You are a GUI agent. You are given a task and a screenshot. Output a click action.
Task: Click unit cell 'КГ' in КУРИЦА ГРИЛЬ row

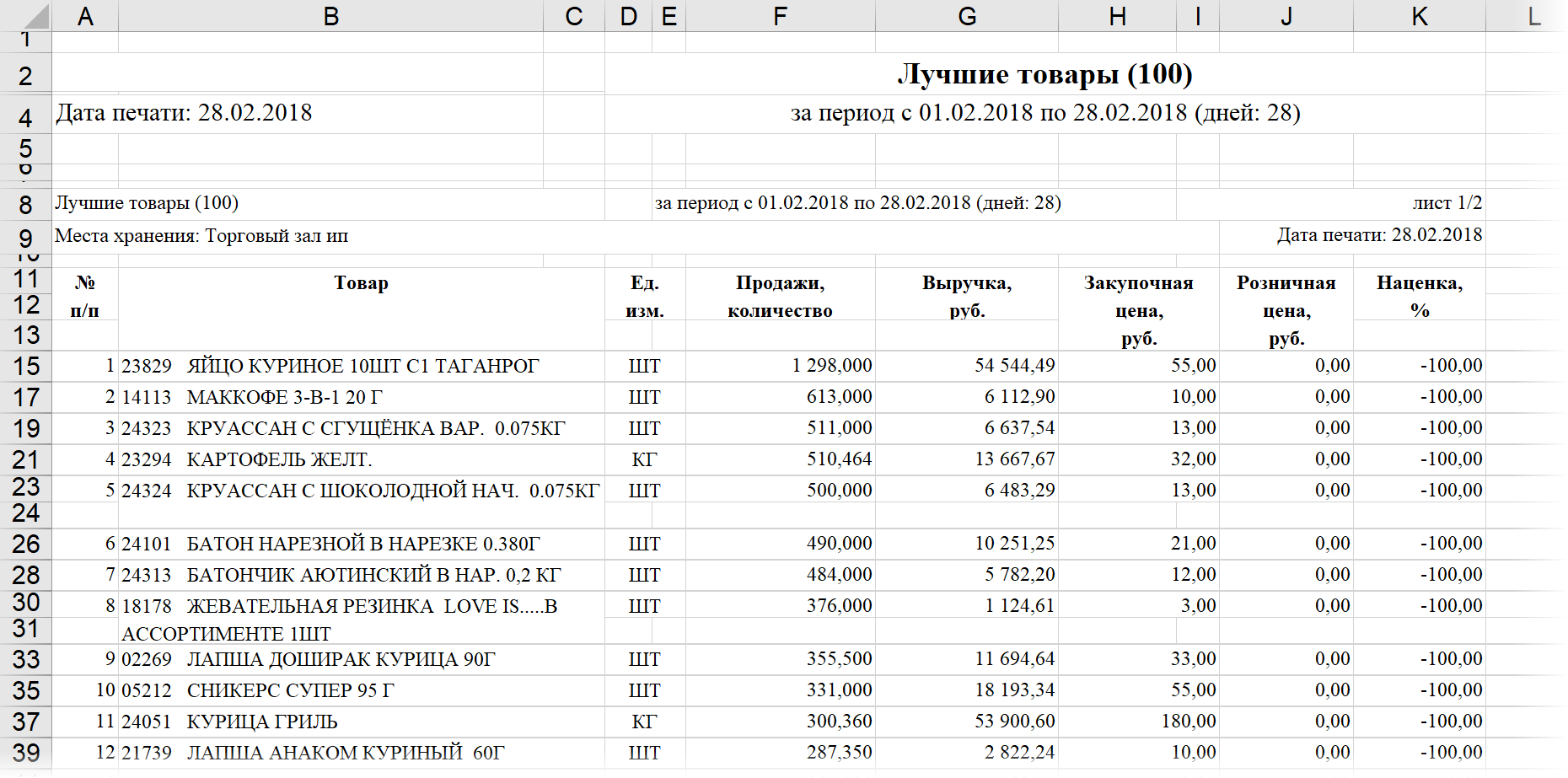click(x=645, y=722)
